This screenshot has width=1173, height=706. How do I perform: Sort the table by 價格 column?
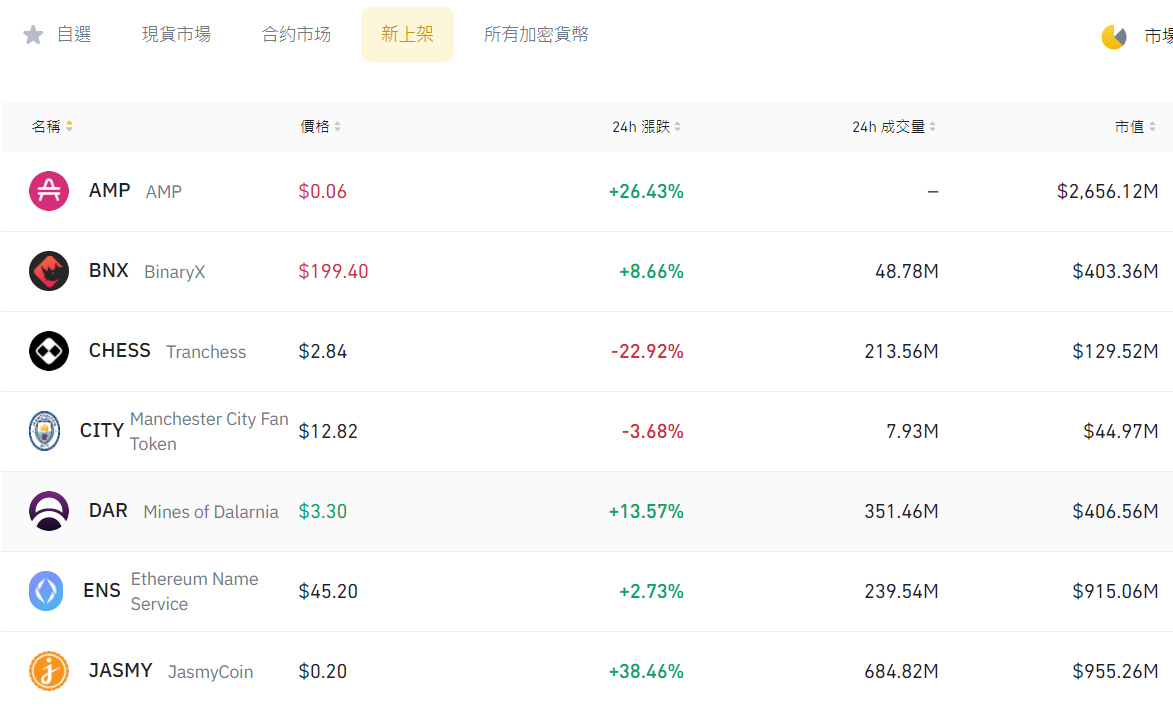tap(320, 126)
